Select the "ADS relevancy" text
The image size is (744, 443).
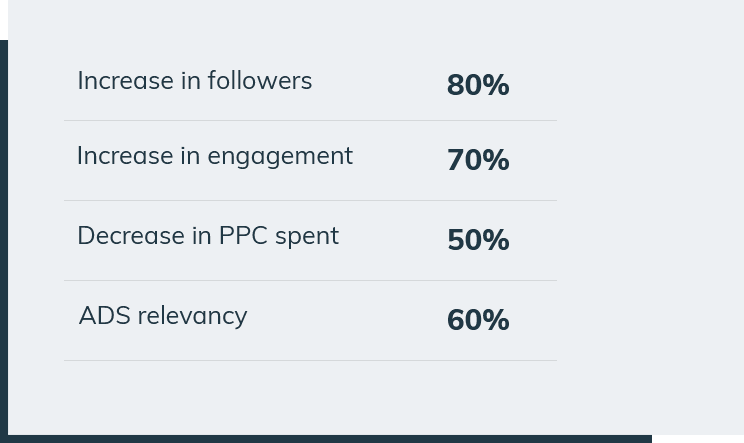(x=163, y=316)
